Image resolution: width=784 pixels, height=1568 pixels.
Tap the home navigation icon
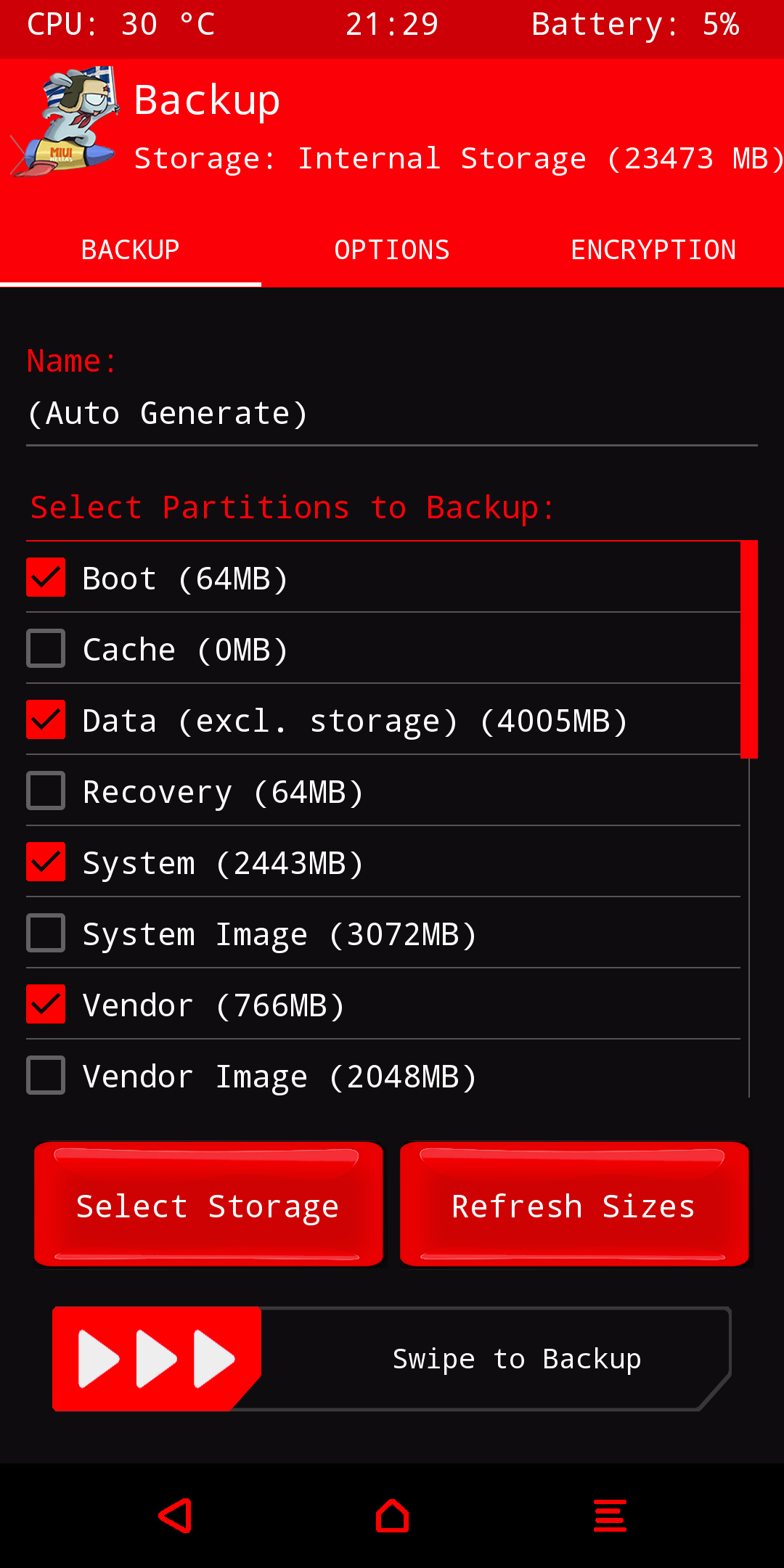(x=392, y=1516)
